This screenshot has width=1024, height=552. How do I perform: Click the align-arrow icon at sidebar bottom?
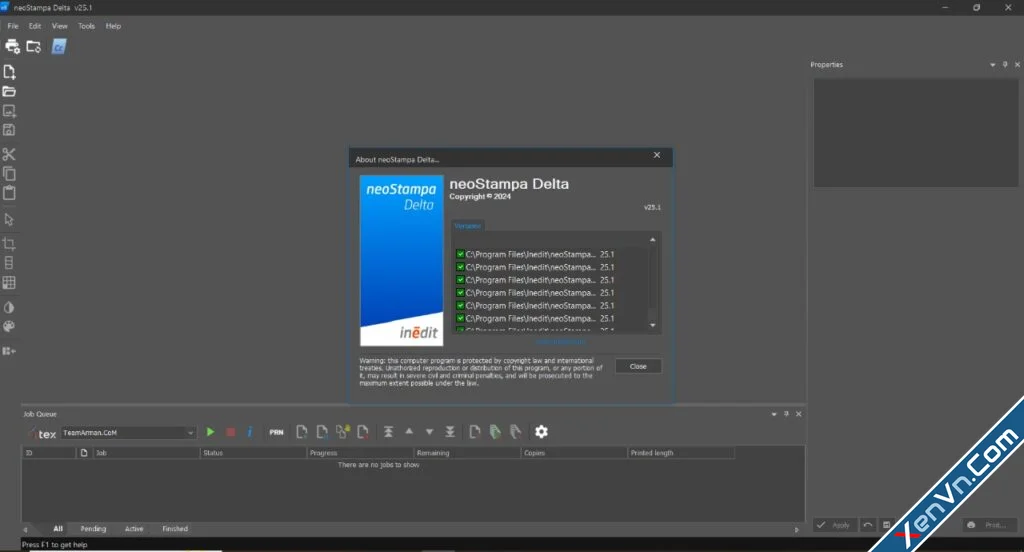[x=9, y=351]
